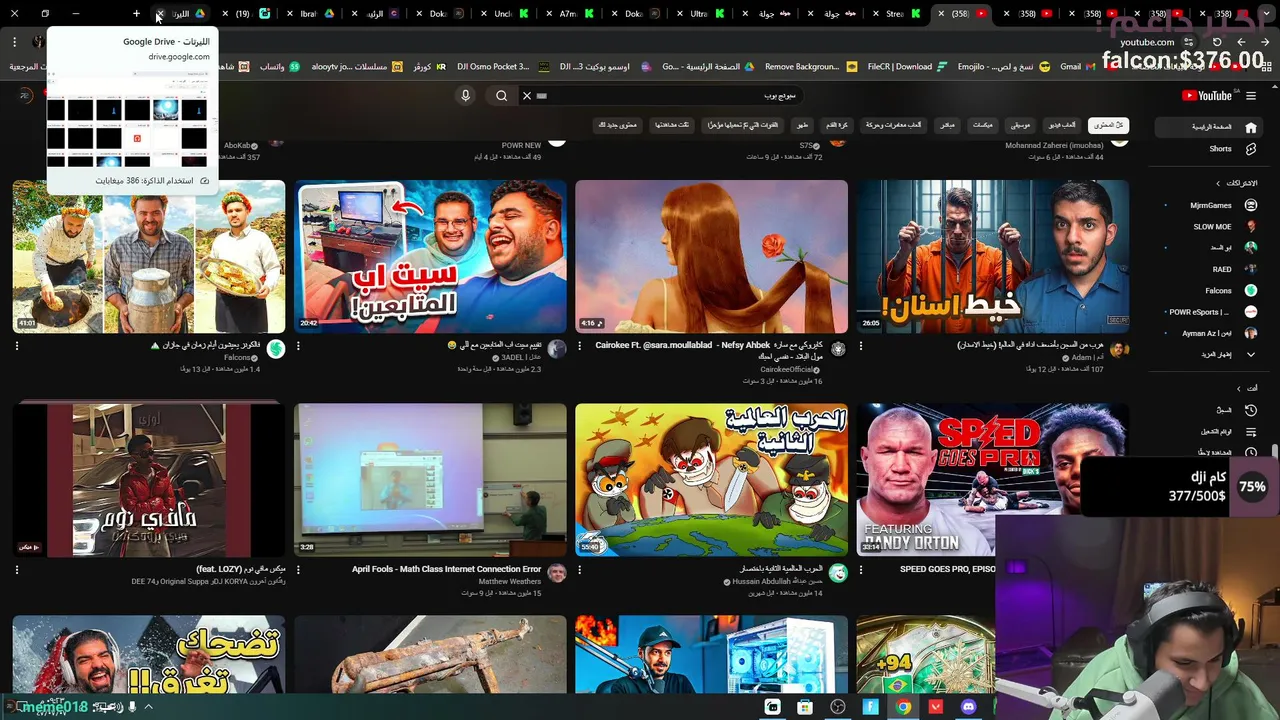The width and height of the screenshot is (1280, 720).
Task: Click the YouTube search magnifier button
Action: (x=502, y=96)
